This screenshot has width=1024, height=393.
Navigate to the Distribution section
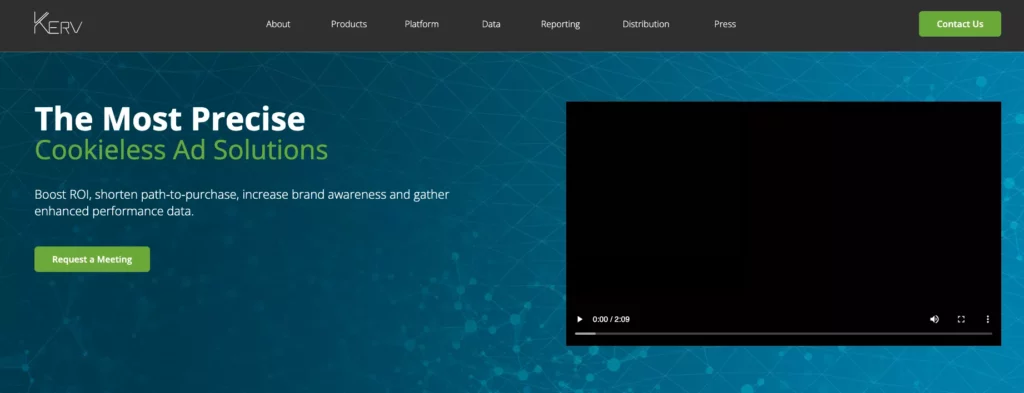[646, 24]
